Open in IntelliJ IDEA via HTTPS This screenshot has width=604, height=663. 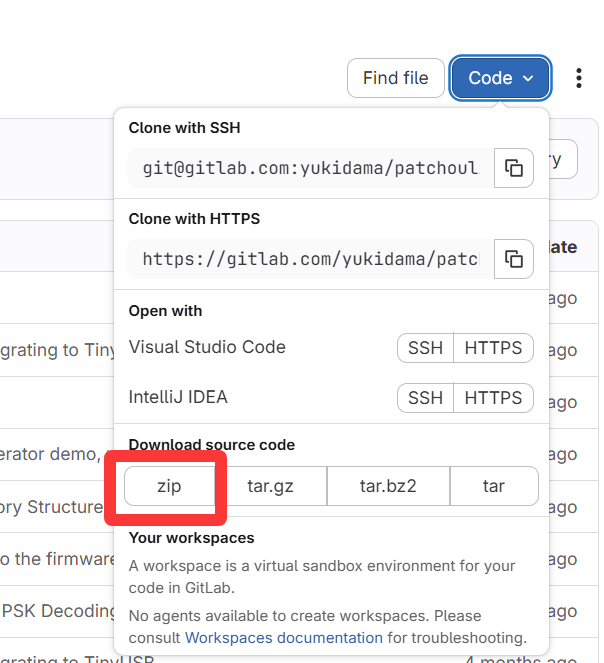click(493, 398)
